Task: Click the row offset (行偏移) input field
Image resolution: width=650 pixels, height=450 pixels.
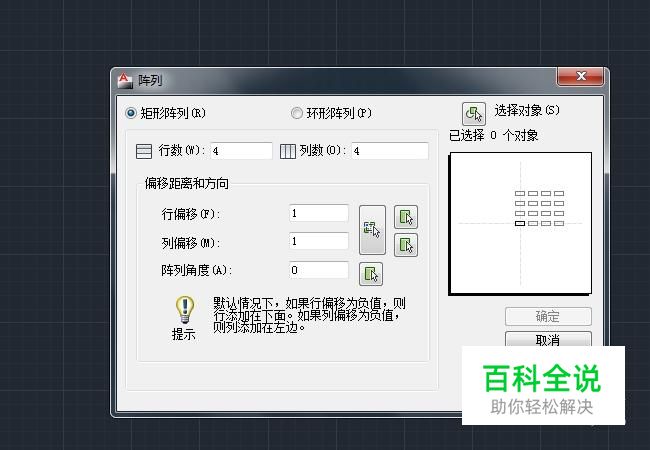Action: (319, 213)
